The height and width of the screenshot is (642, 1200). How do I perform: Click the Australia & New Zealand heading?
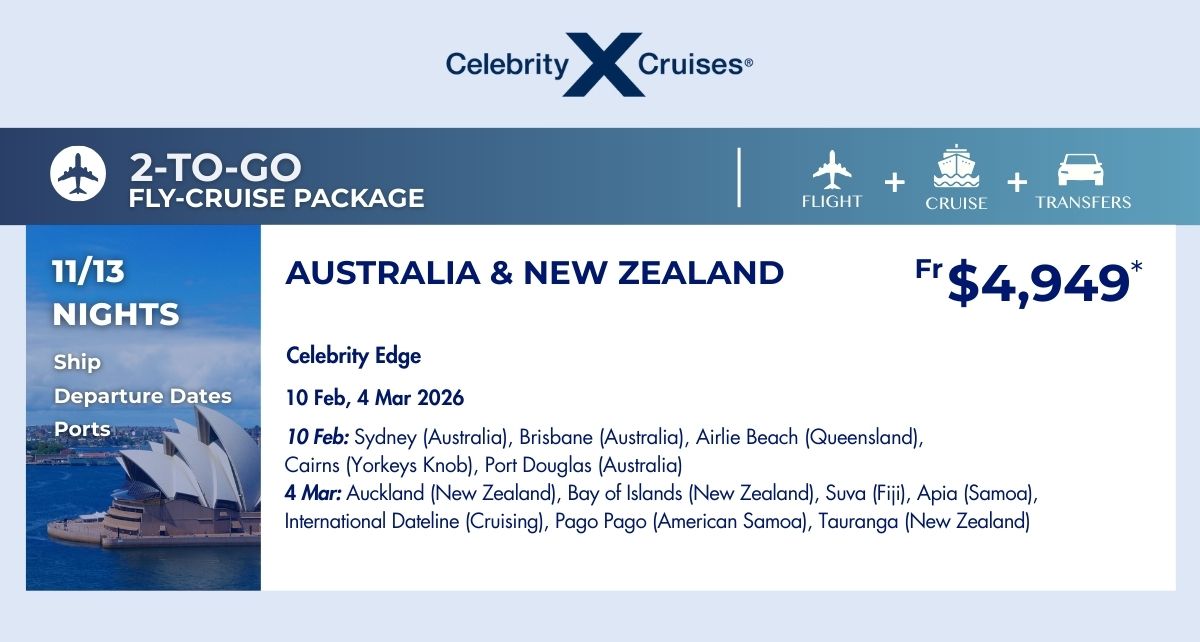click(x=534, y=273)
